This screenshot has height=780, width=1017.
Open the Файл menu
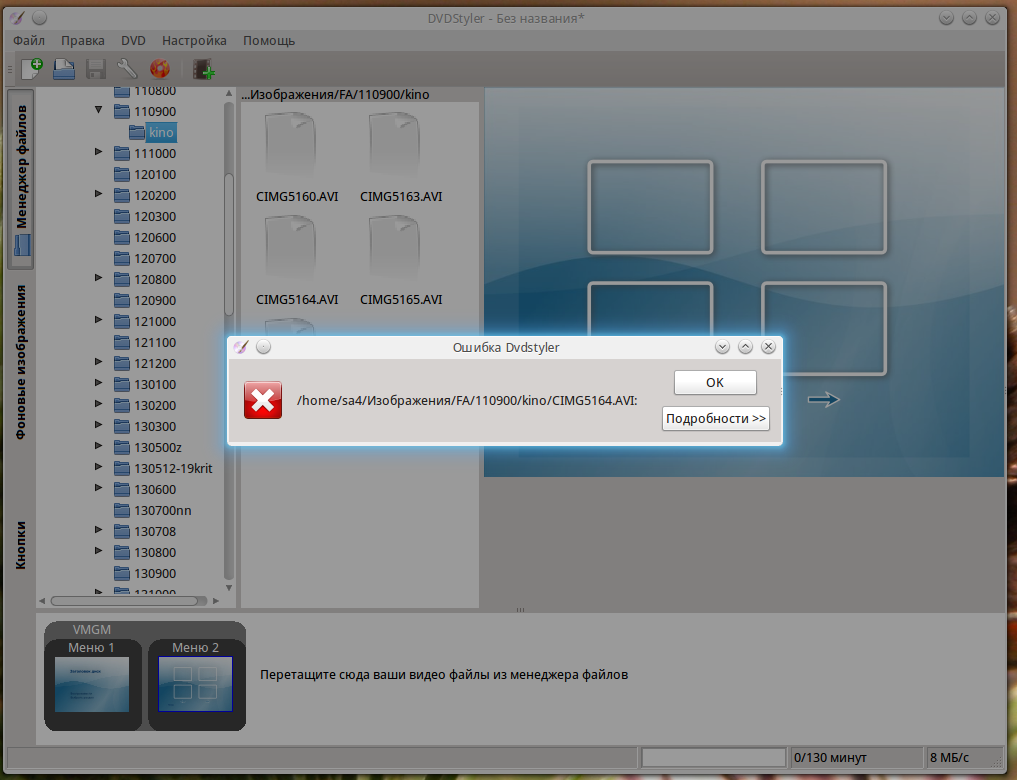pyautogui.click(x=29, y=40)
